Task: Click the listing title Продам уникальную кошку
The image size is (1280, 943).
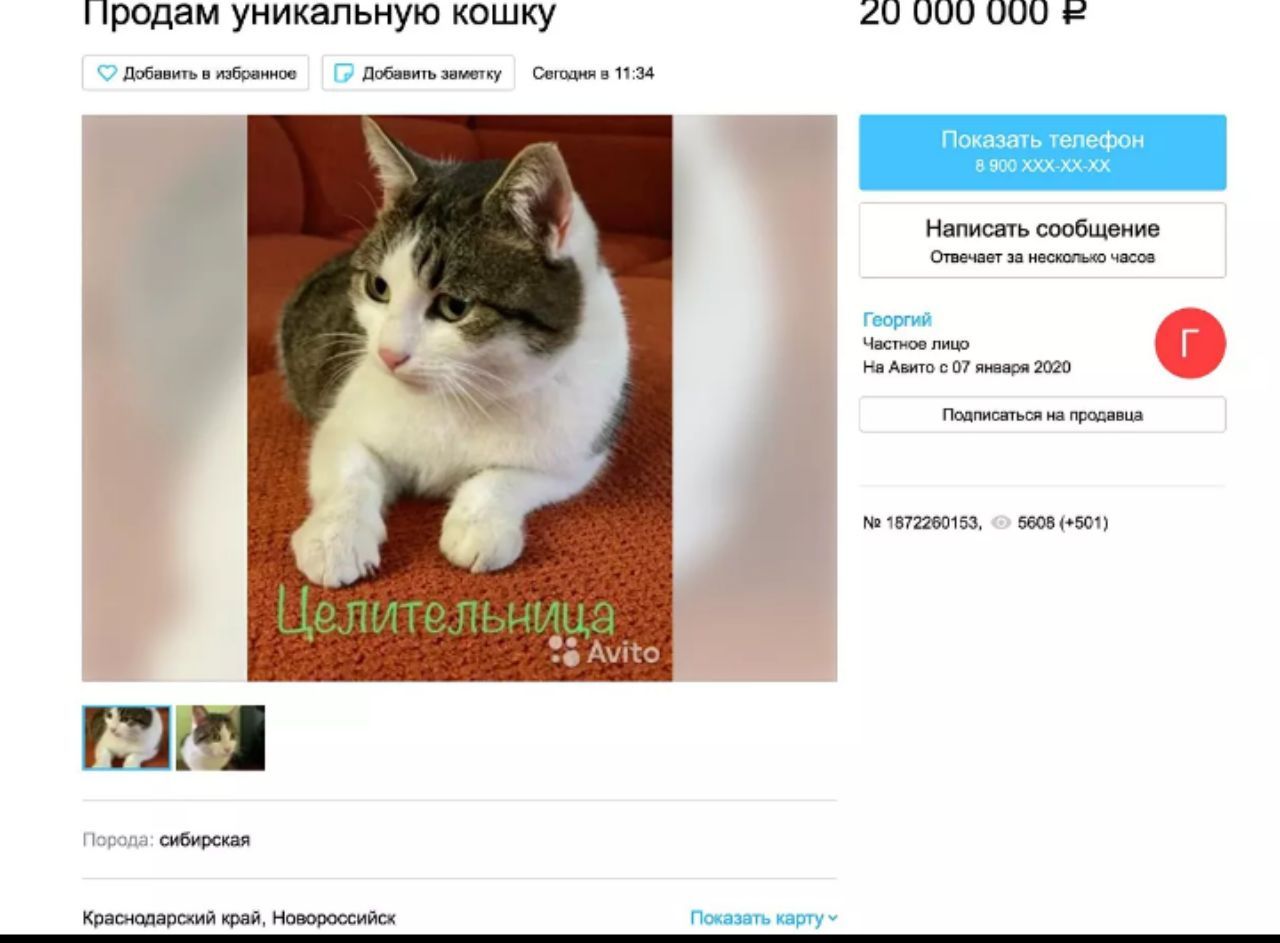Action: 319,13
